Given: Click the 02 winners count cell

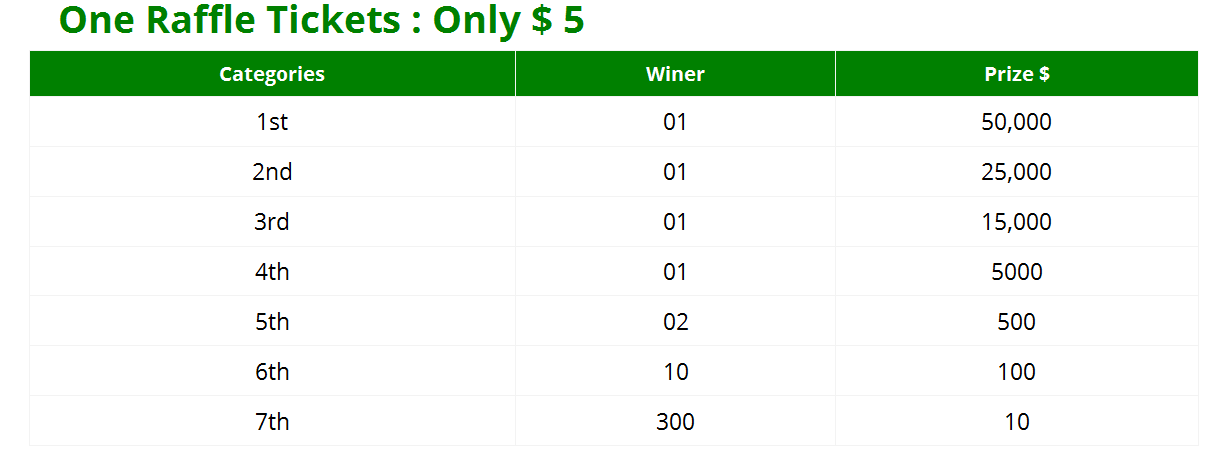Looking at the screenshot, I should [675, 322].
